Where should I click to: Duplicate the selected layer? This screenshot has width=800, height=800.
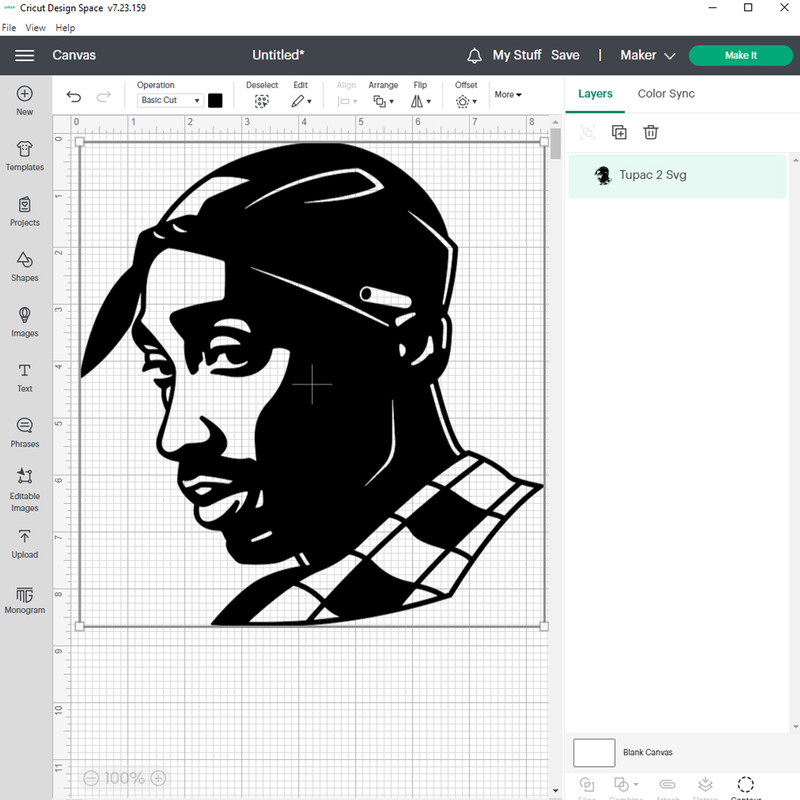pyautogui.click(x=619, y=132)
